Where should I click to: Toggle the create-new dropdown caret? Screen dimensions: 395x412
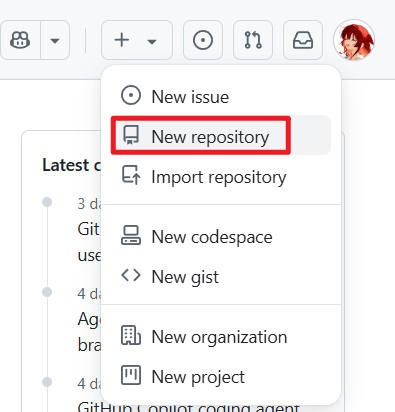pyautogui.click(x=152, y=41)
